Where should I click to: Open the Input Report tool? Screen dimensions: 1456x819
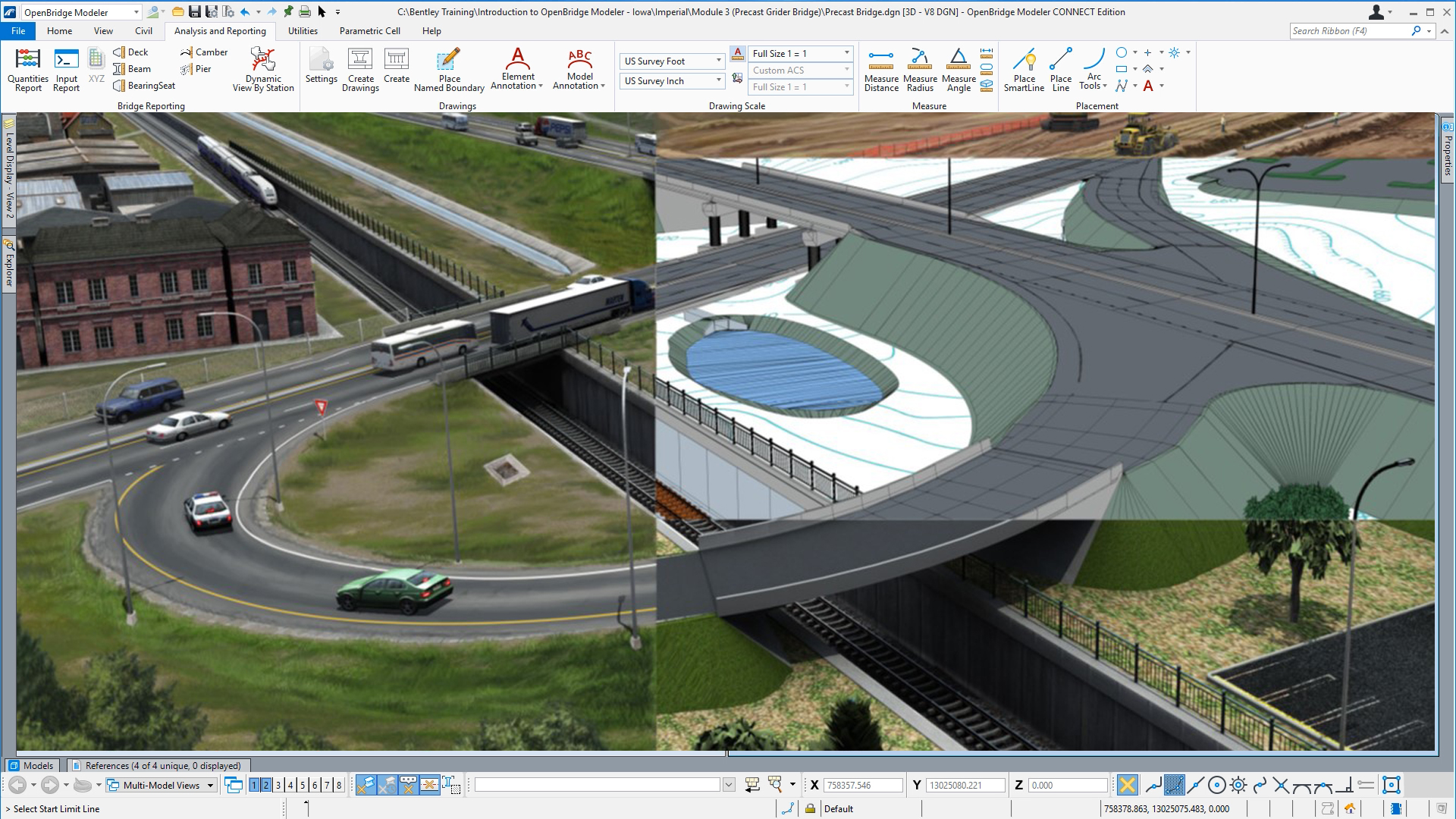click(x=66, y=70)
